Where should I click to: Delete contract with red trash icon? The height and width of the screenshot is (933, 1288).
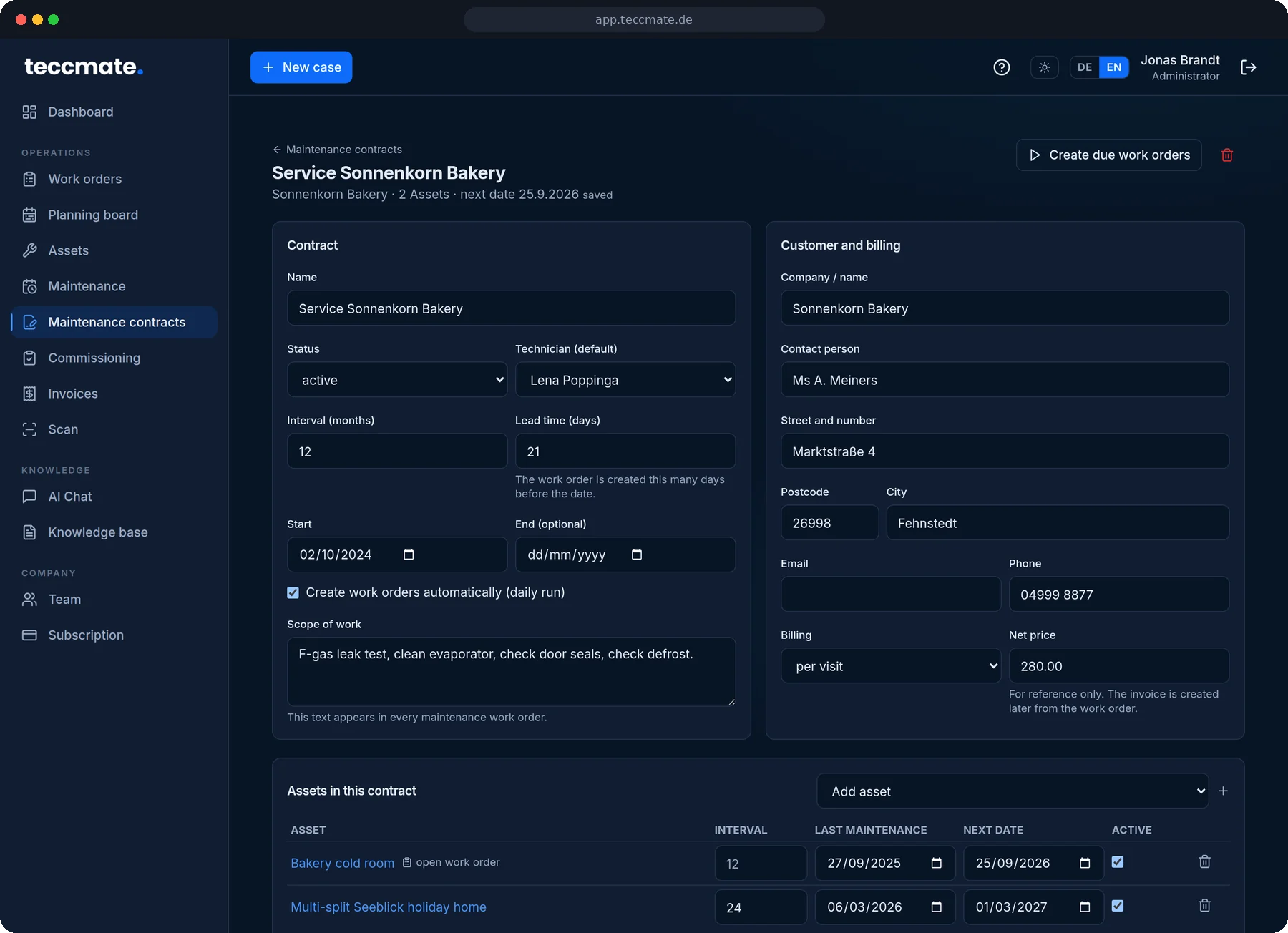pos(1227,155)
